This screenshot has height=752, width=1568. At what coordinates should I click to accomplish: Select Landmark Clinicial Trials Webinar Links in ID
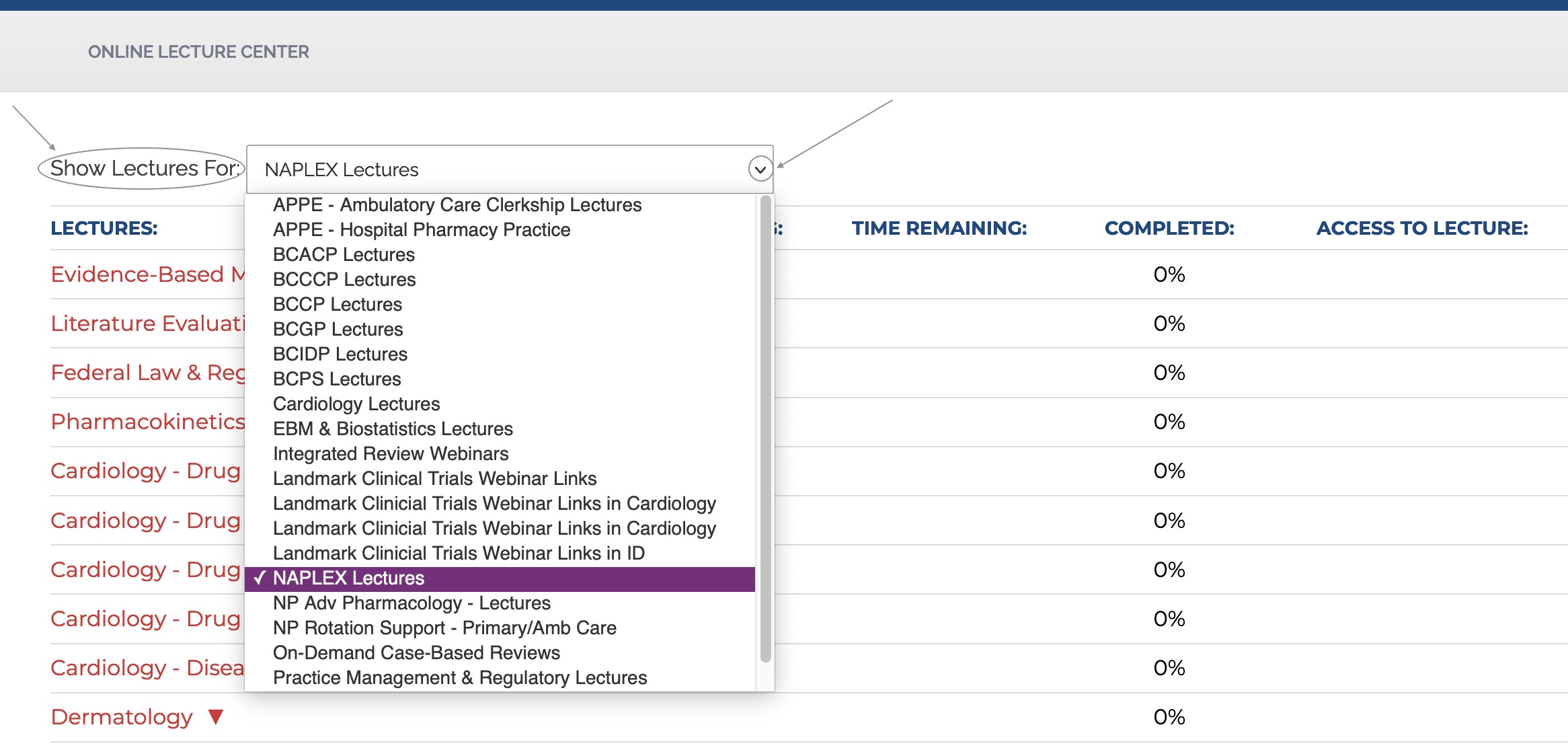500,553
